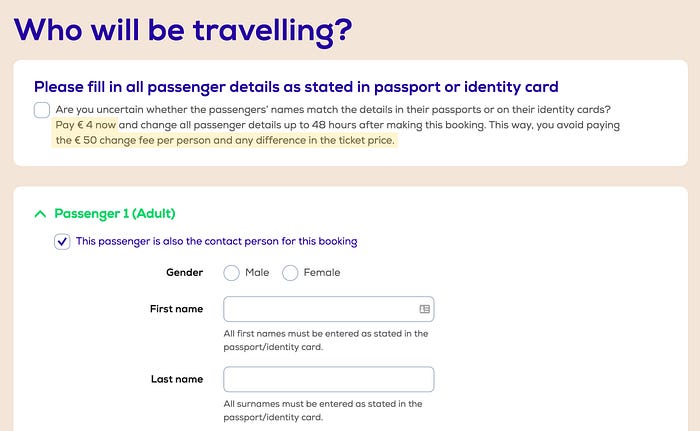Focus the Last name input field
This screenshot has height=431, width=700.
(x=328, y=379)
